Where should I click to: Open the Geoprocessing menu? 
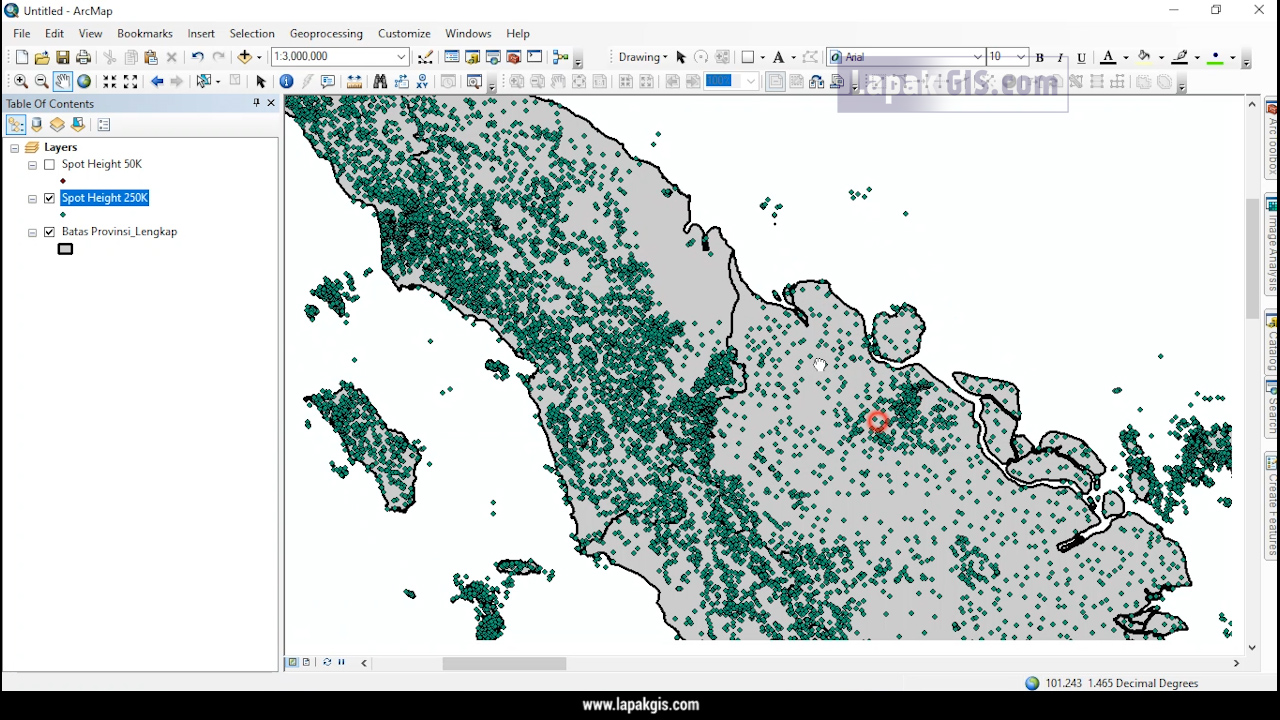coord(326,33)
